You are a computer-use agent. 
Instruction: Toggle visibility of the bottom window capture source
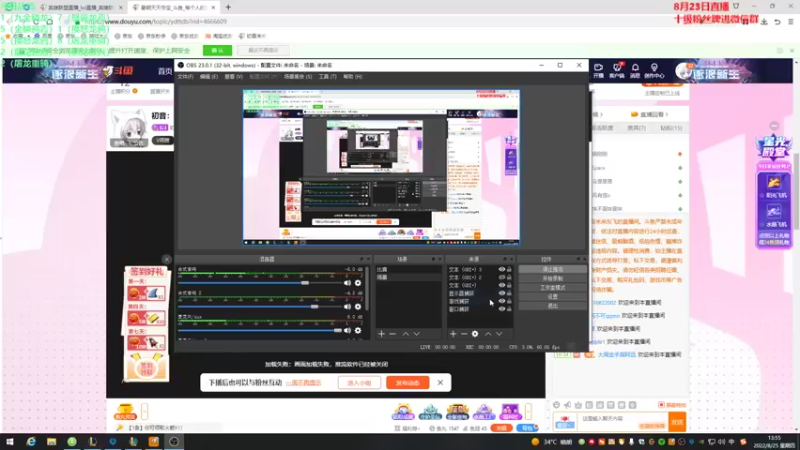pyautogui.click(x=502, y=309)
